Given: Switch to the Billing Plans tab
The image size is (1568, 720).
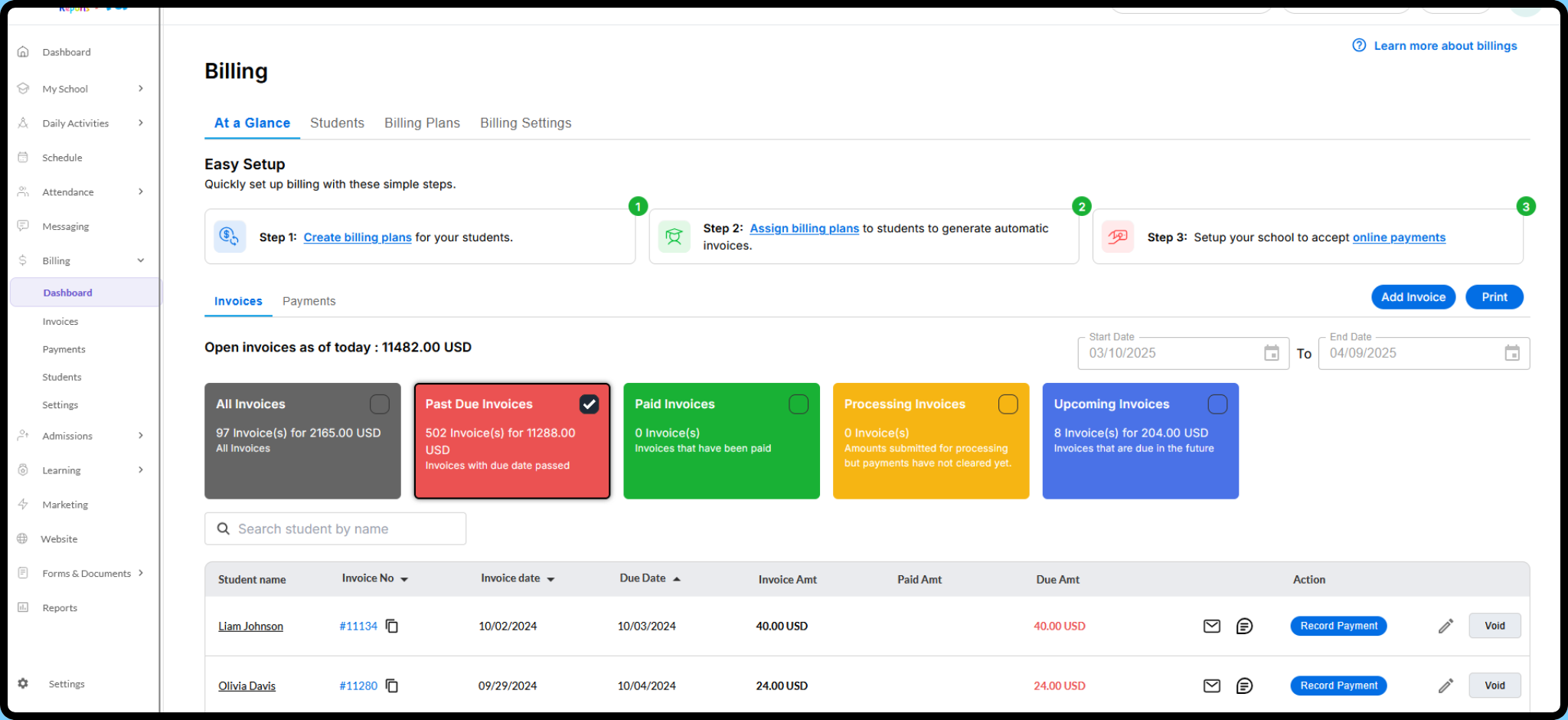Looking at the screenshot, I should click(422, 123).
